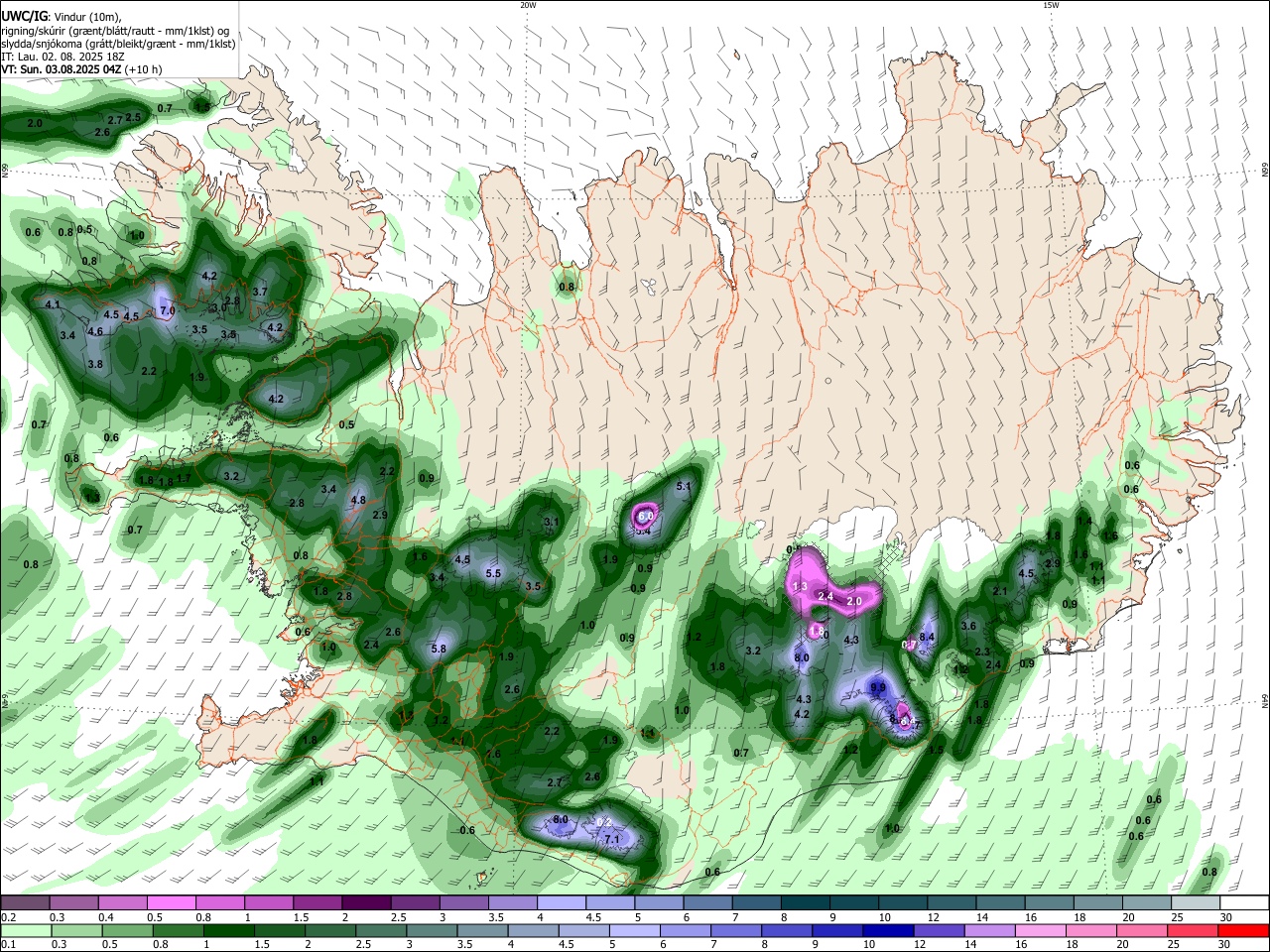Select the darkest navy blue legend swatch
Screen dimensions: 1270x952
click(887, 930)
